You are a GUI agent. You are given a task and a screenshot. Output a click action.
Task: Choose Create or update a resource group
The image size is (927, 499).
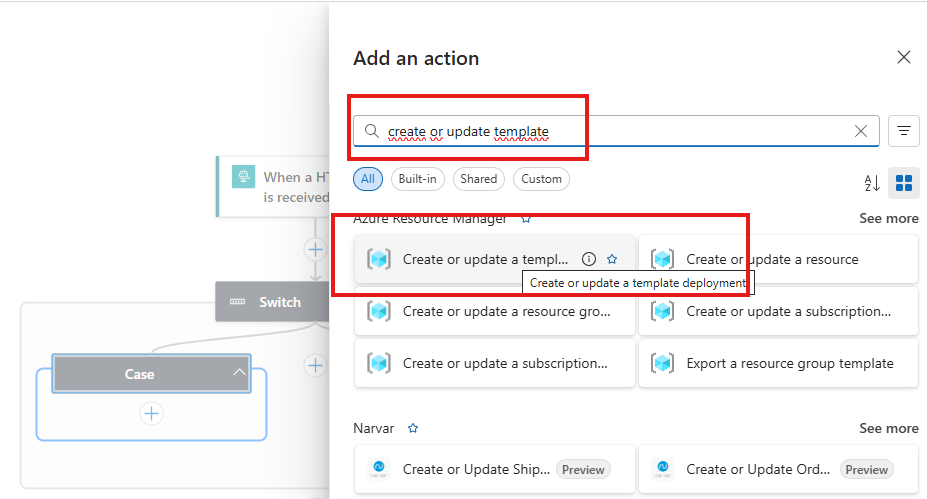coord(494,311)
